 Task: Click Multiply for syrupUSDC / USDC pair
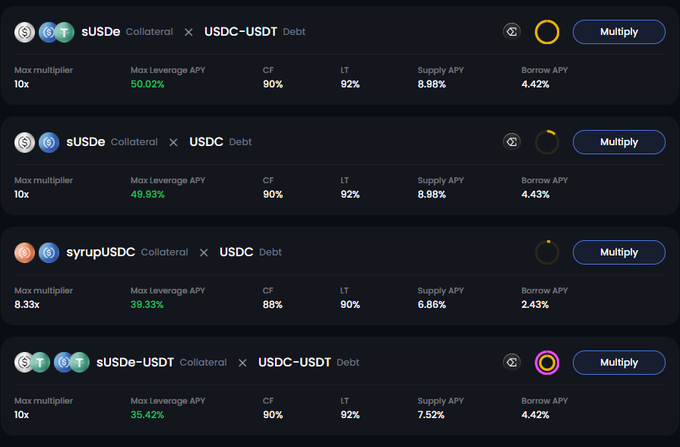(618, 252)
